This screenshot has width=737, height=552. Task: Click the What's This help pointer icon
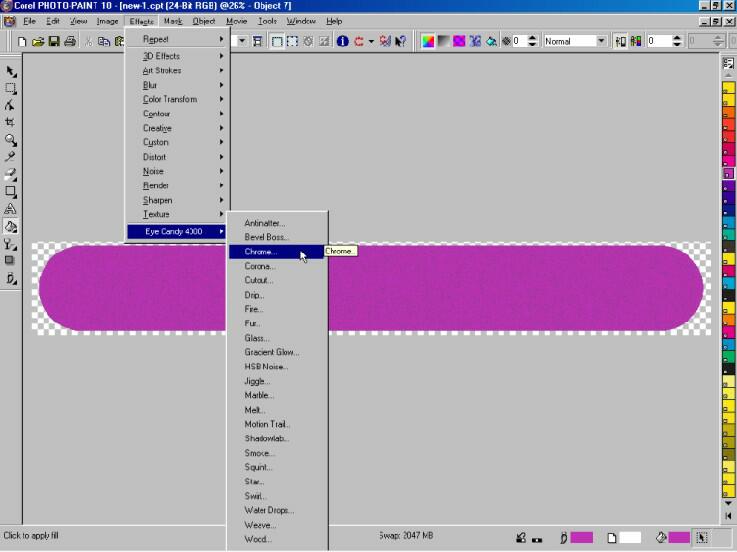pos(400,41)
